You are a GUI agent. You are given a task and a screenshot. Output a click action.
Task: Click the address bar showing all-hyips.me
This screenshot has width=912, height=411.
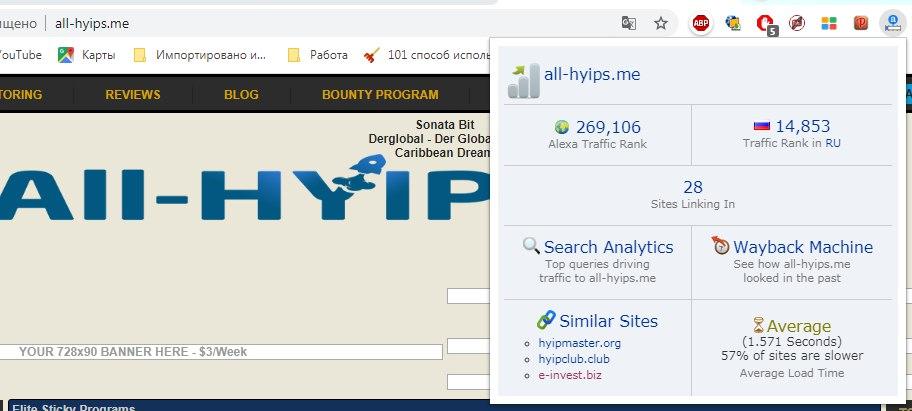[x=300, y=23]
